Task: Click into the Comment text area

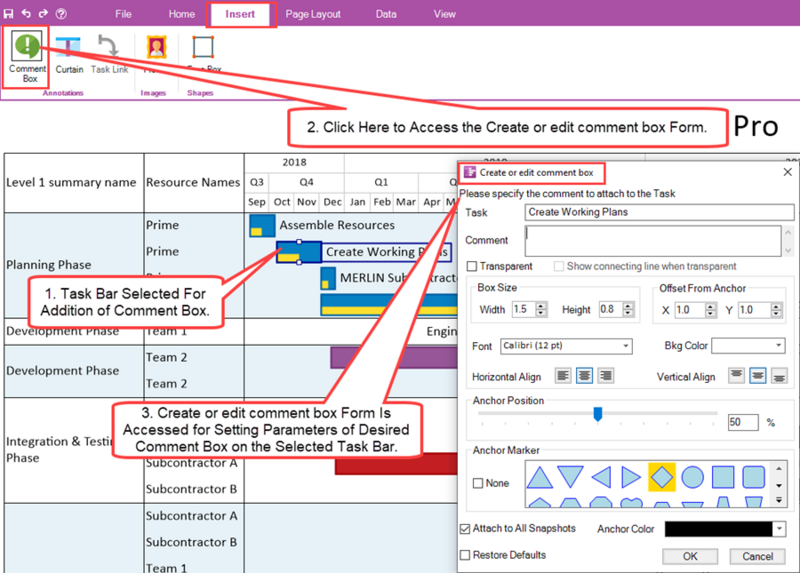Action: click(x=653, y=241)
